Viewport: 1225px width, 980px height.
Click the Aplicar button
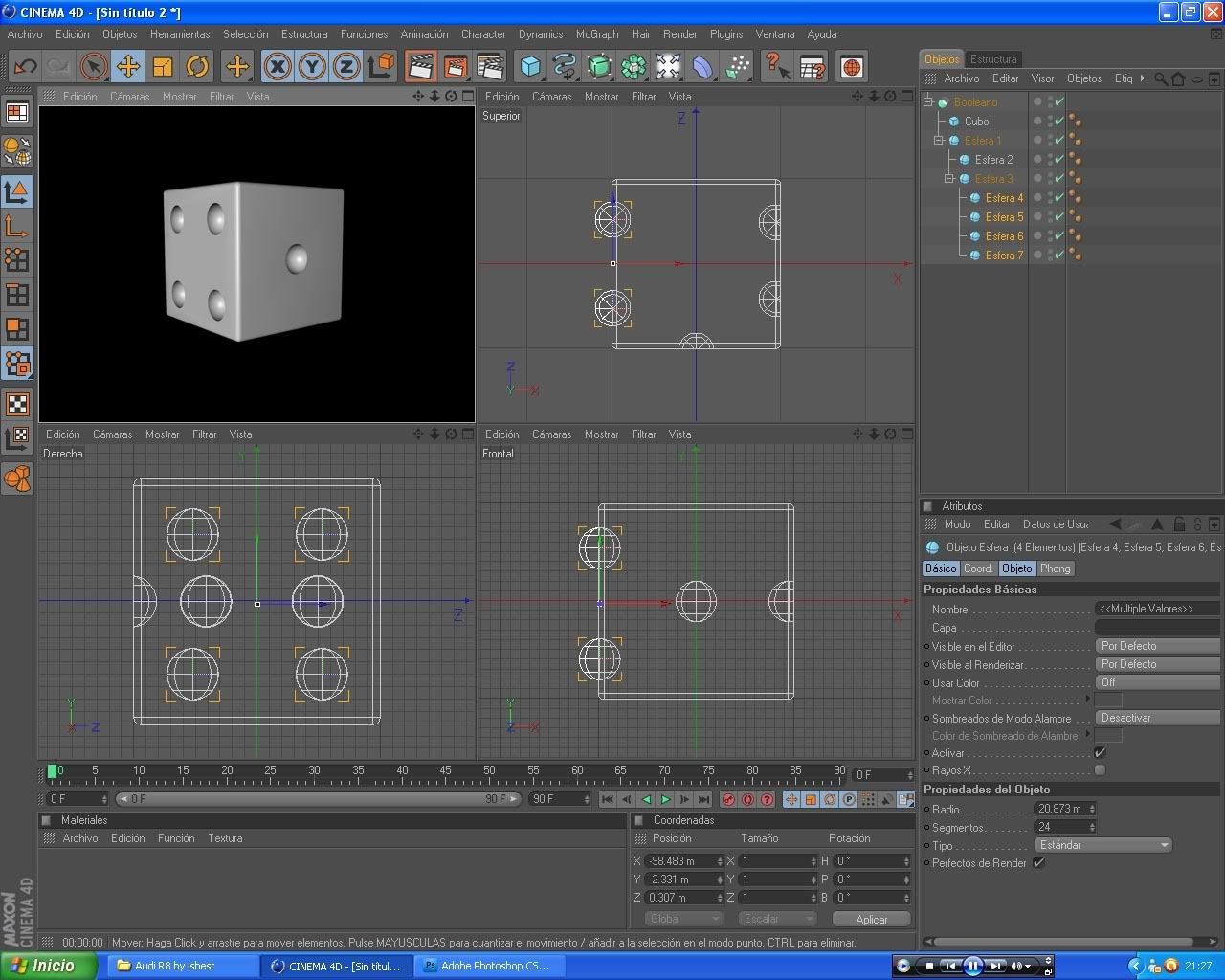coord(871,919)
